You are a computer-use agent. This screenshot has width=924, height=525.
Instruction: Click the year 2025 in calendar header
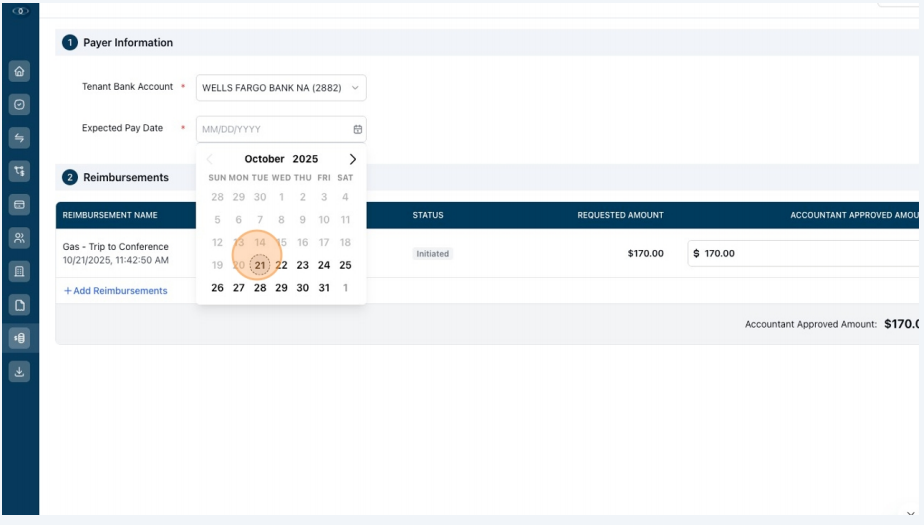[x=305, y=159]
